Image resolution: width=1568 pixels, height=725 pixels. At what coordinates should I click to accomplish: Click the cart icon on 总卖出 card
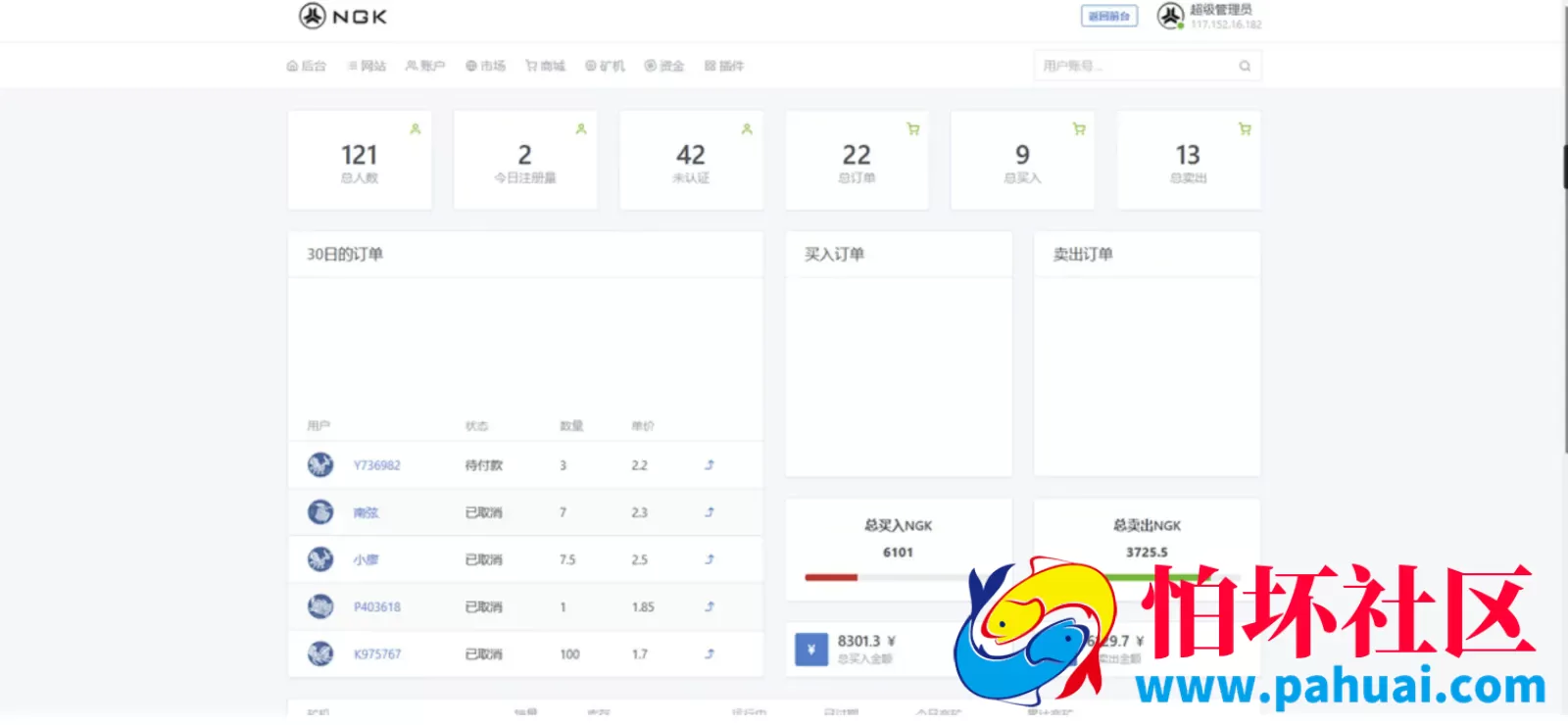click(1245, 128)
